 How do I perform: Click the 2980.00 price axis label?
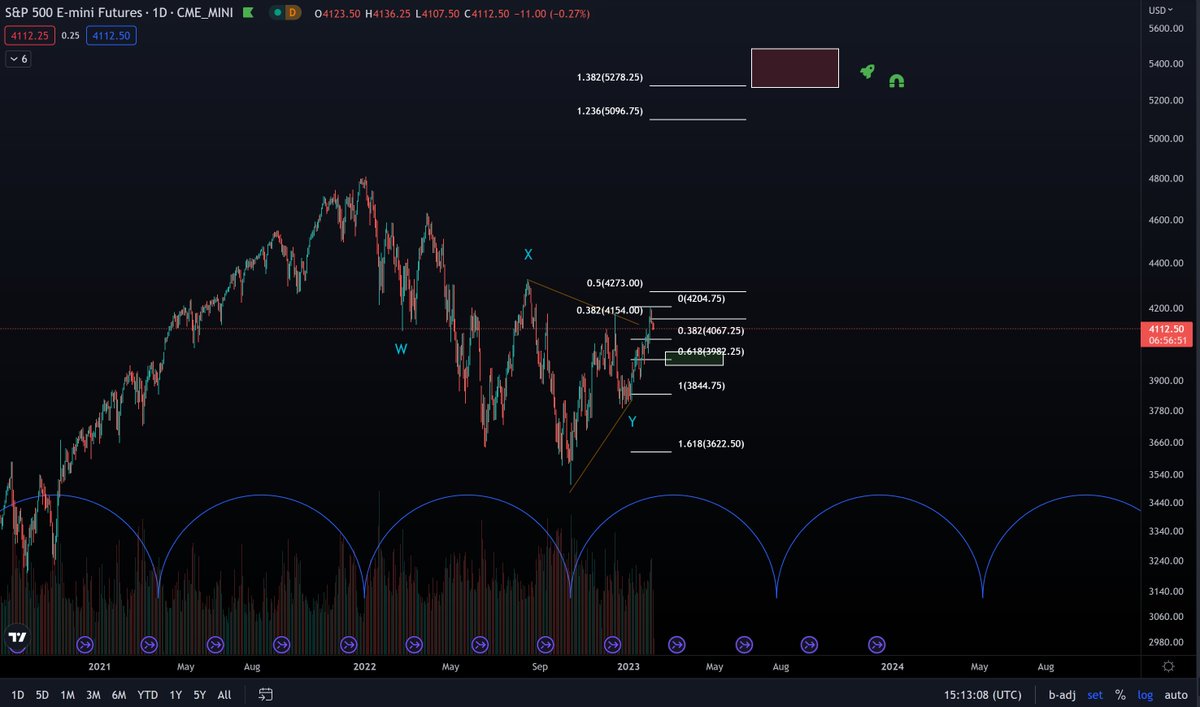coord(1166,642)
